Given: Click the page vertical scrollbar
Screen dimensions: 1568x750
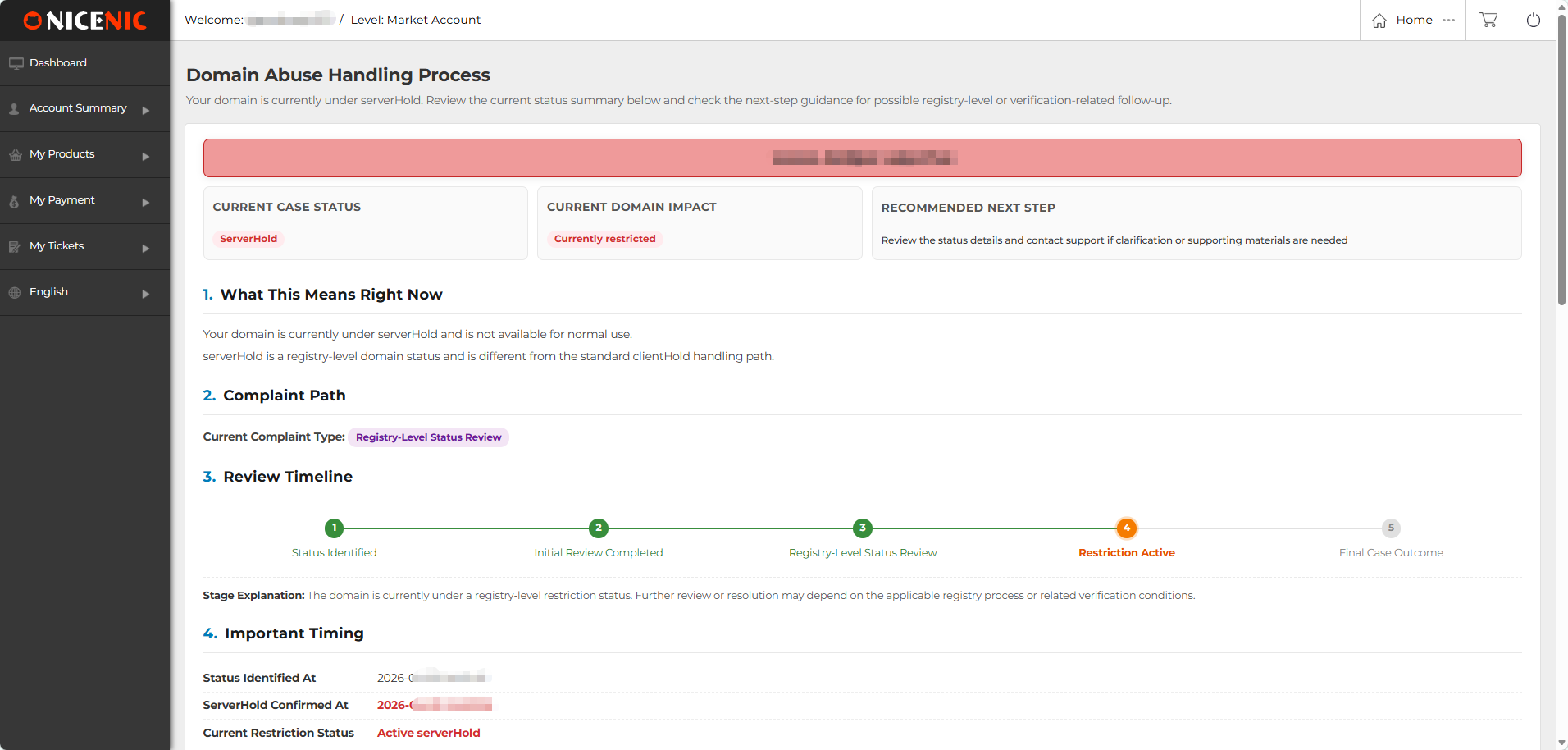Looking at the screenshot, I should (1561, 164).
